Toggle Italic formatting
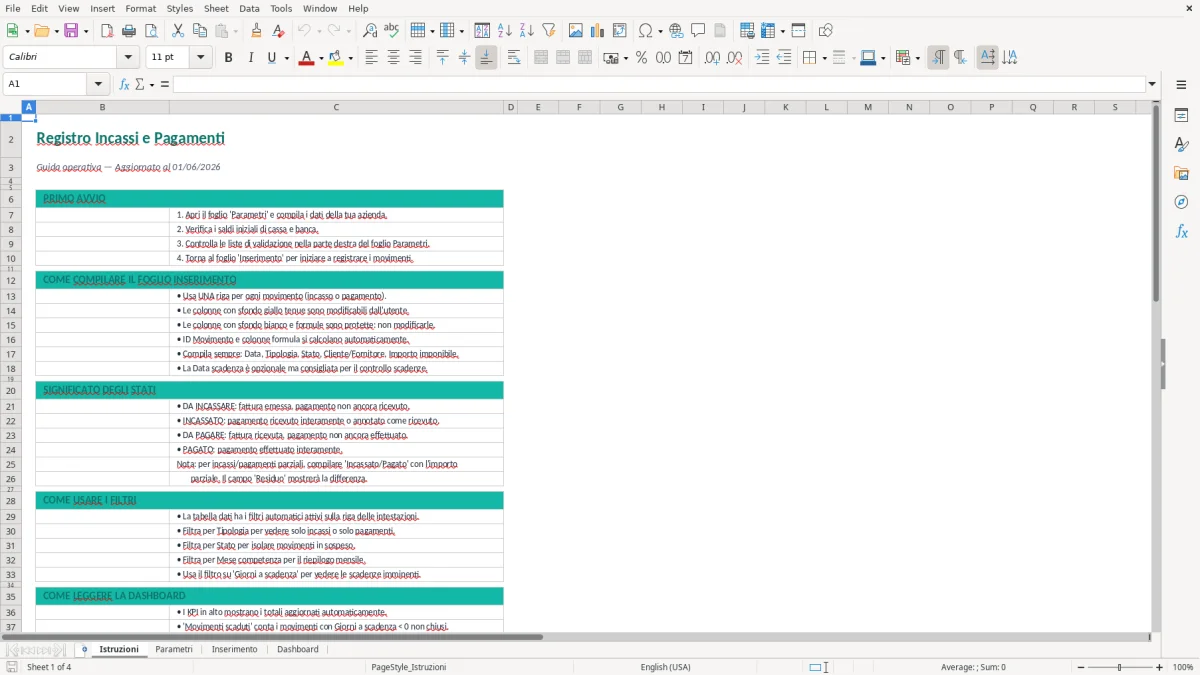 250,58
